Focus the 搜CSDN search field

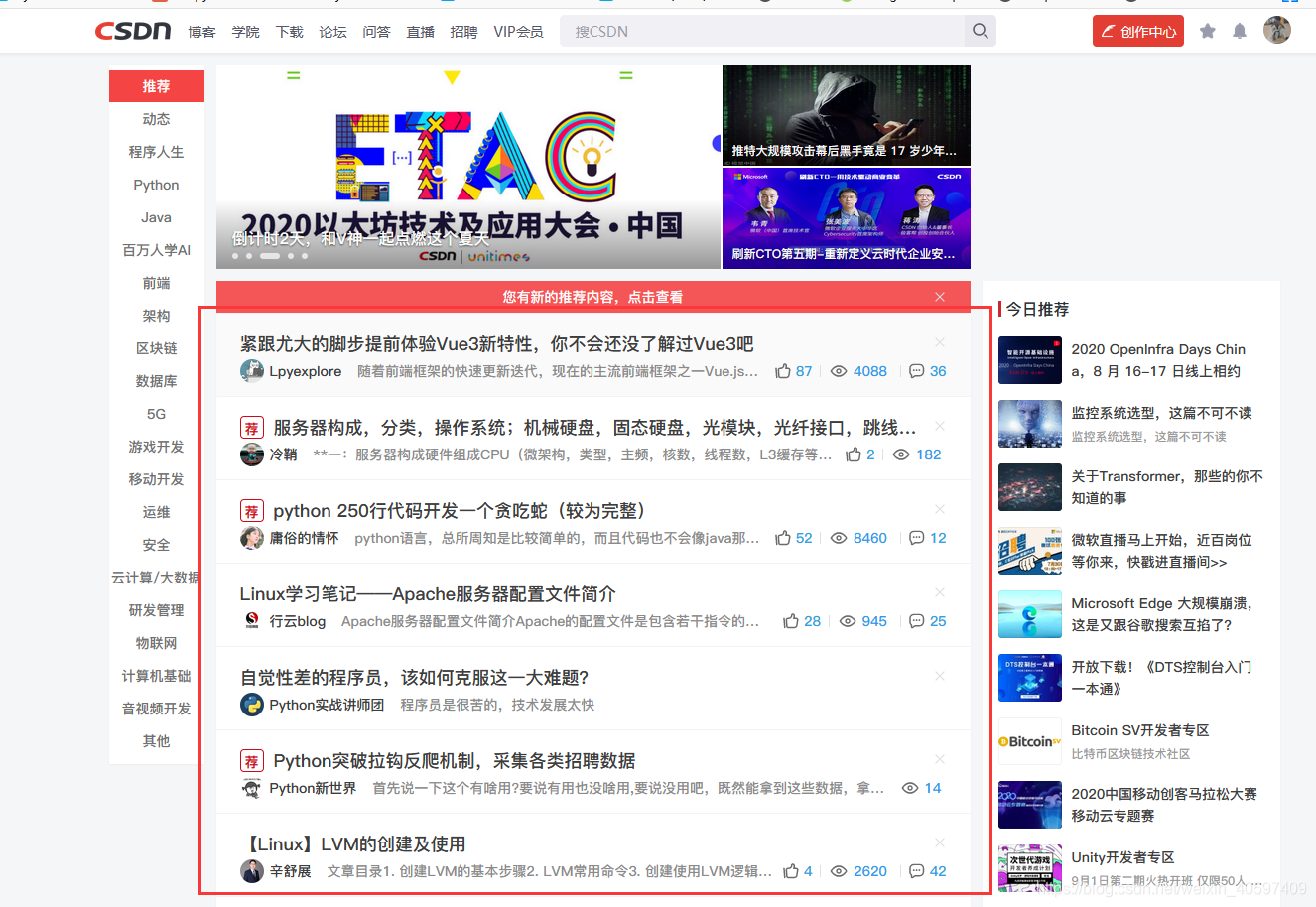point(762,31)
